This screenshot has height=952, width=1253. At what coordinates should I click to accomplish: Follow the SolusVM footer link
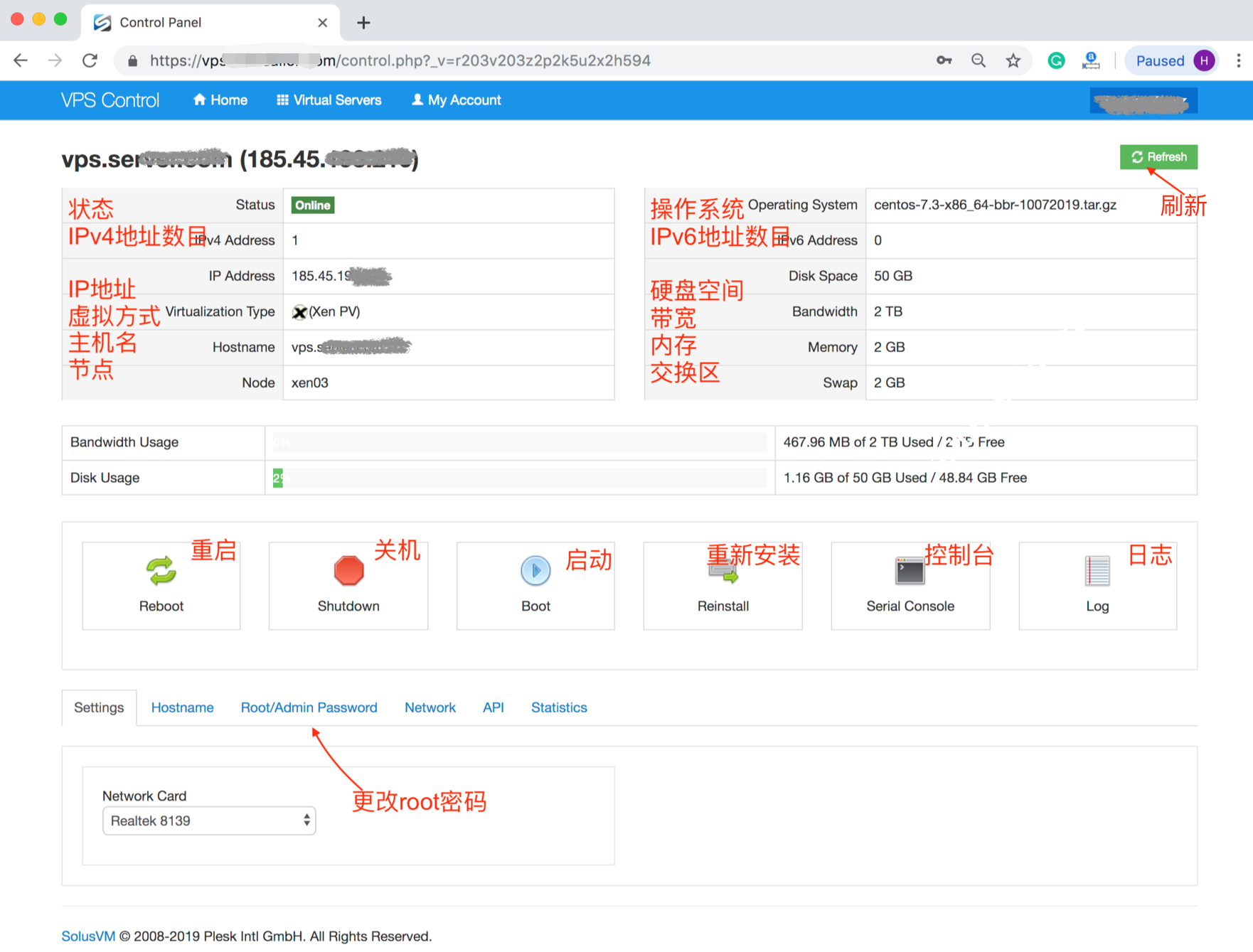88,936
